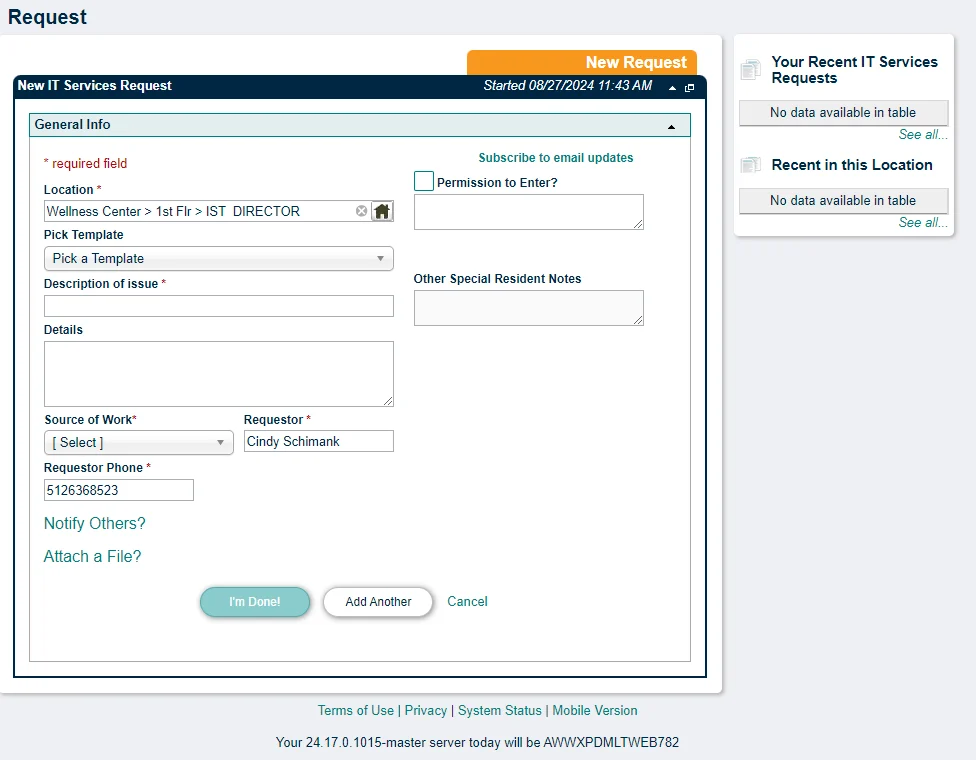Viewport: 976px width, 760px height.
Task: Open the Source of Work dropdown
Action: pos(138,442)
